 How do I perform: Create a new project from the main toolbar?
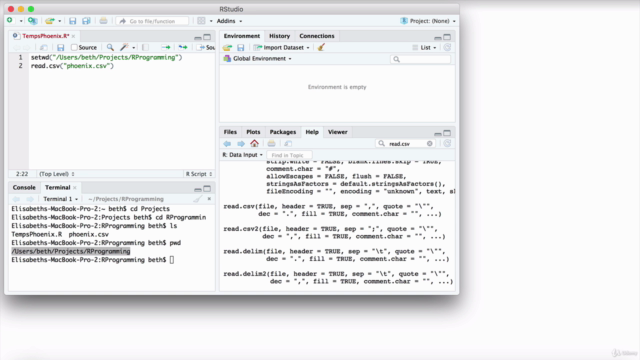tap(33, 21)
